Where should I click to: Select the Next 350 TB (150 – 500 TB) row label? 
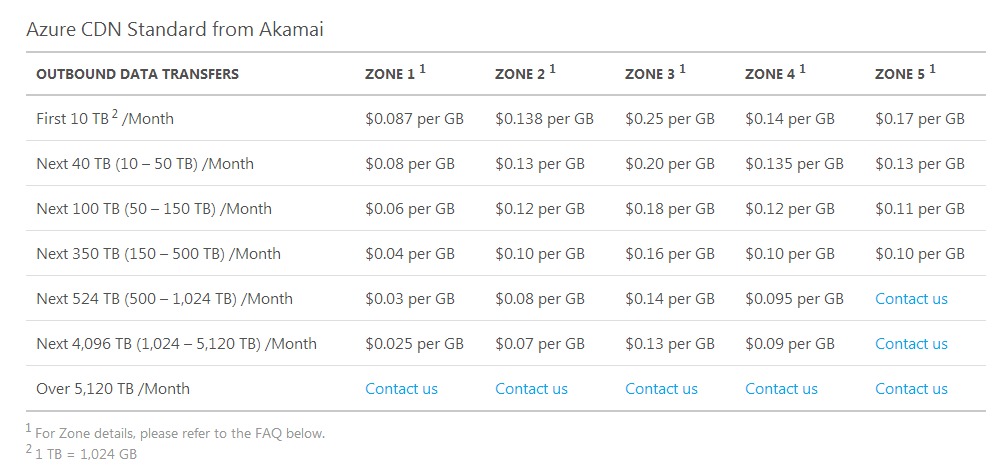click(158, 254)
